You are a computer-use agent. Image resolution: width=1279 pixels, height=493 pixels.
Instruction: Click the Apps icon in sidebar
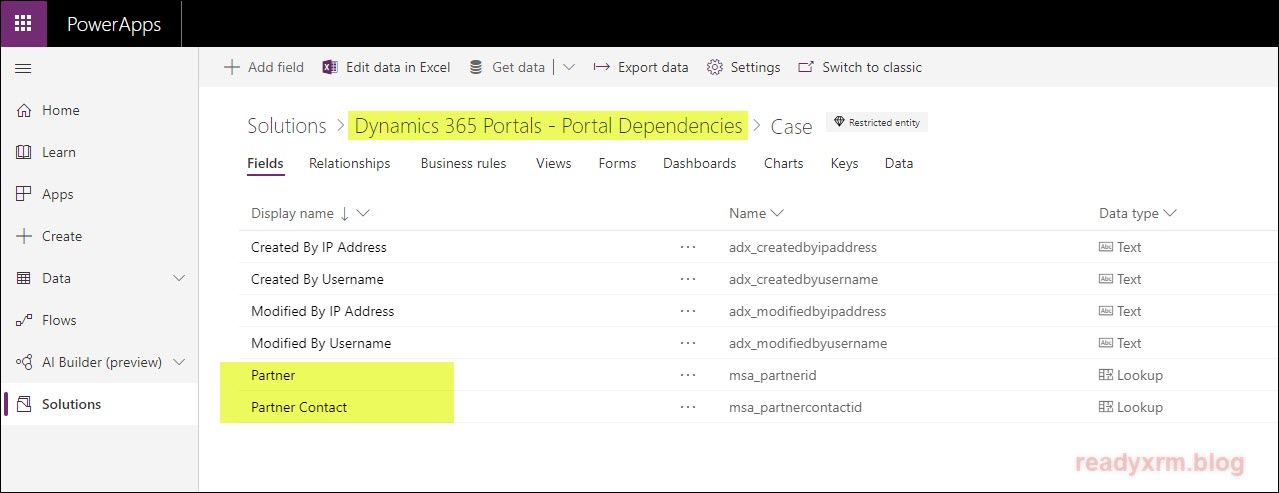[x=24, y=195]
